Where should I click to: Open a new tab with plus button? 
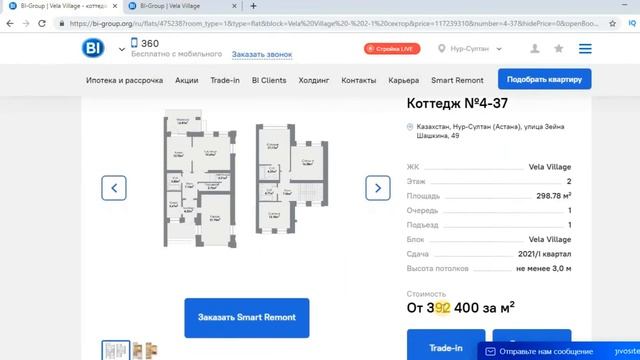click(253, 6)
